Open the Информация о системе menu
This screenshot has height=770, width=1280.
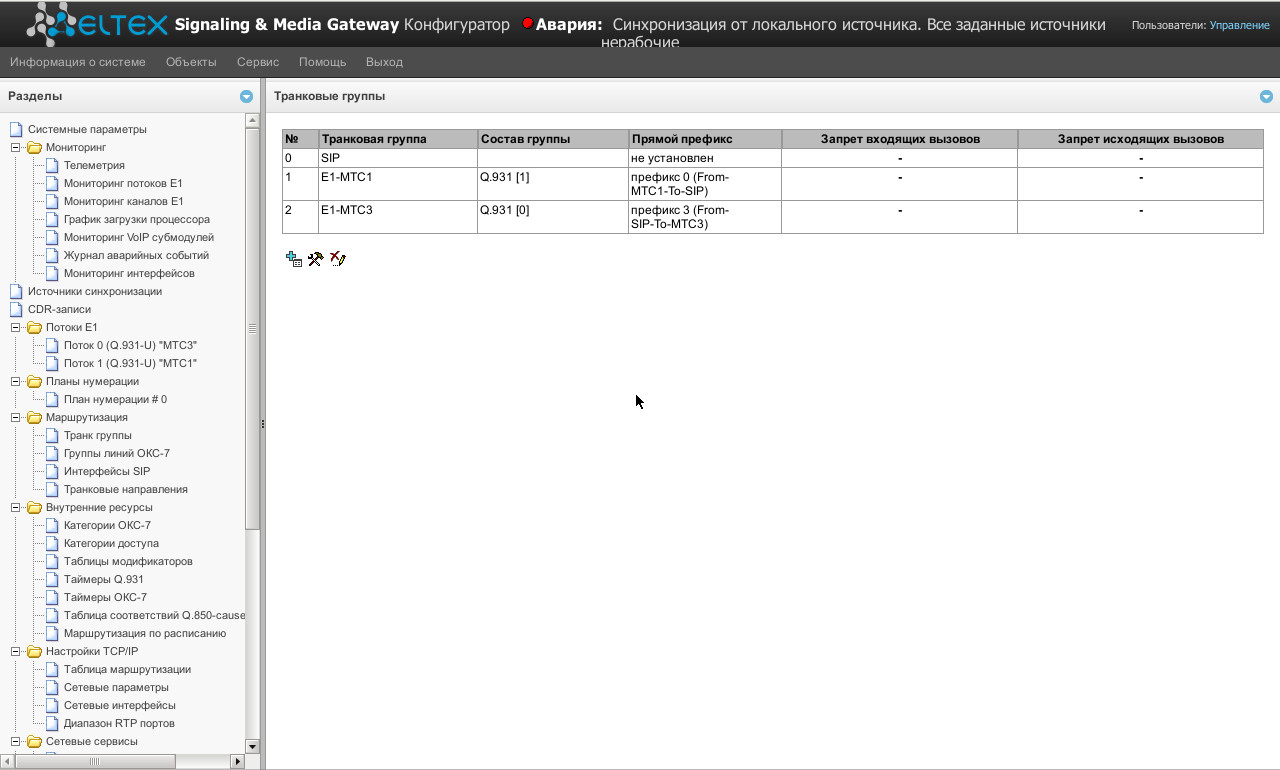tap(78, 62)
